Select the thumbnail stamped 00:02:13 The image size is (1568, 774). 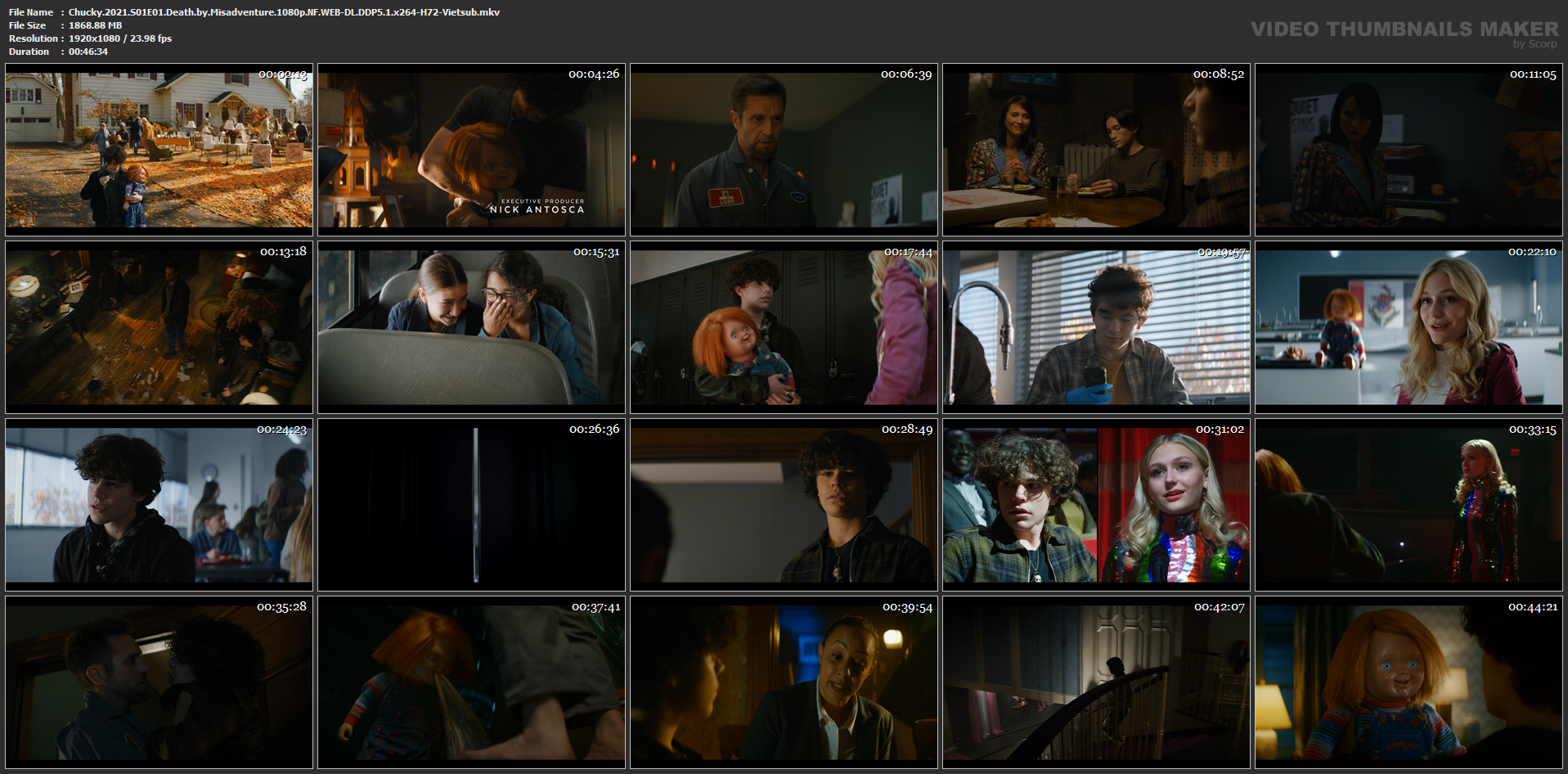tap(159, 150)
